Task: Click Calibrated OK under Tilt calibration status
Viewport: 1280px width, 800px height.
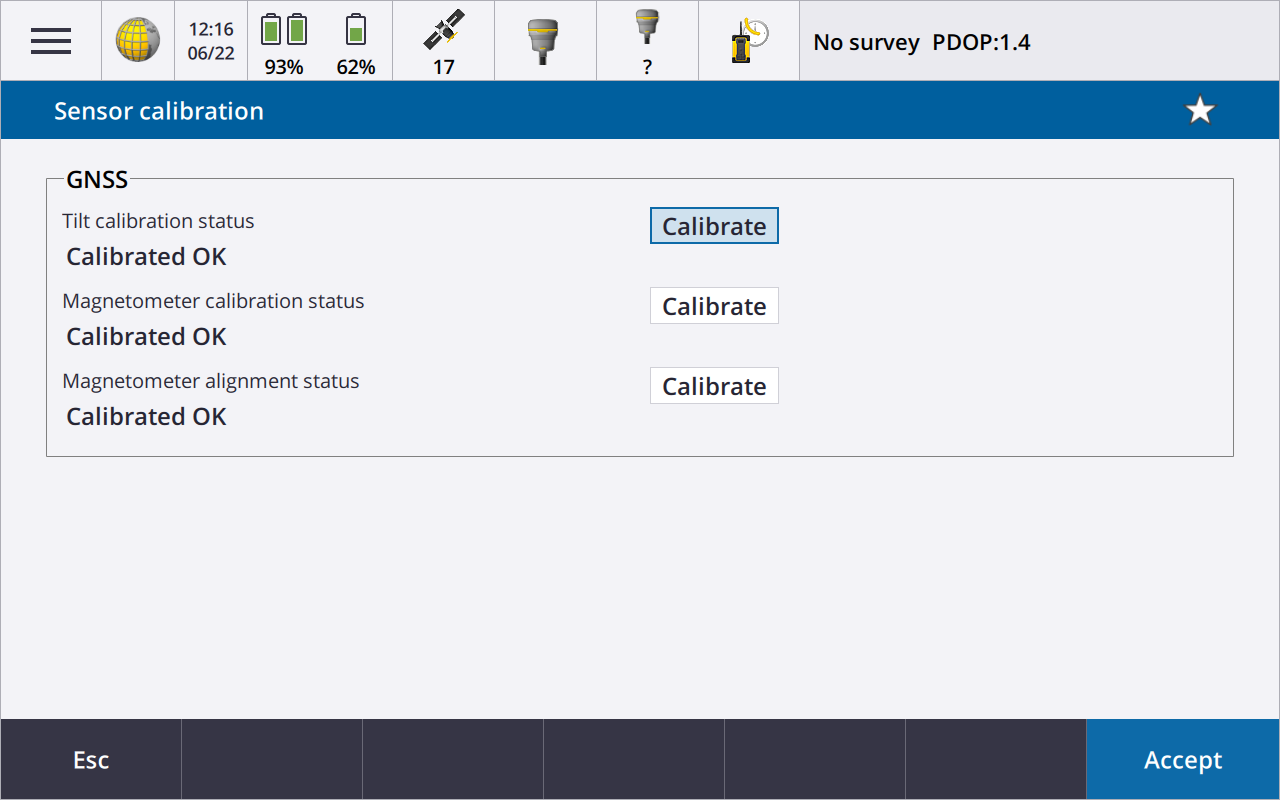Action: [x=147, y=257]
